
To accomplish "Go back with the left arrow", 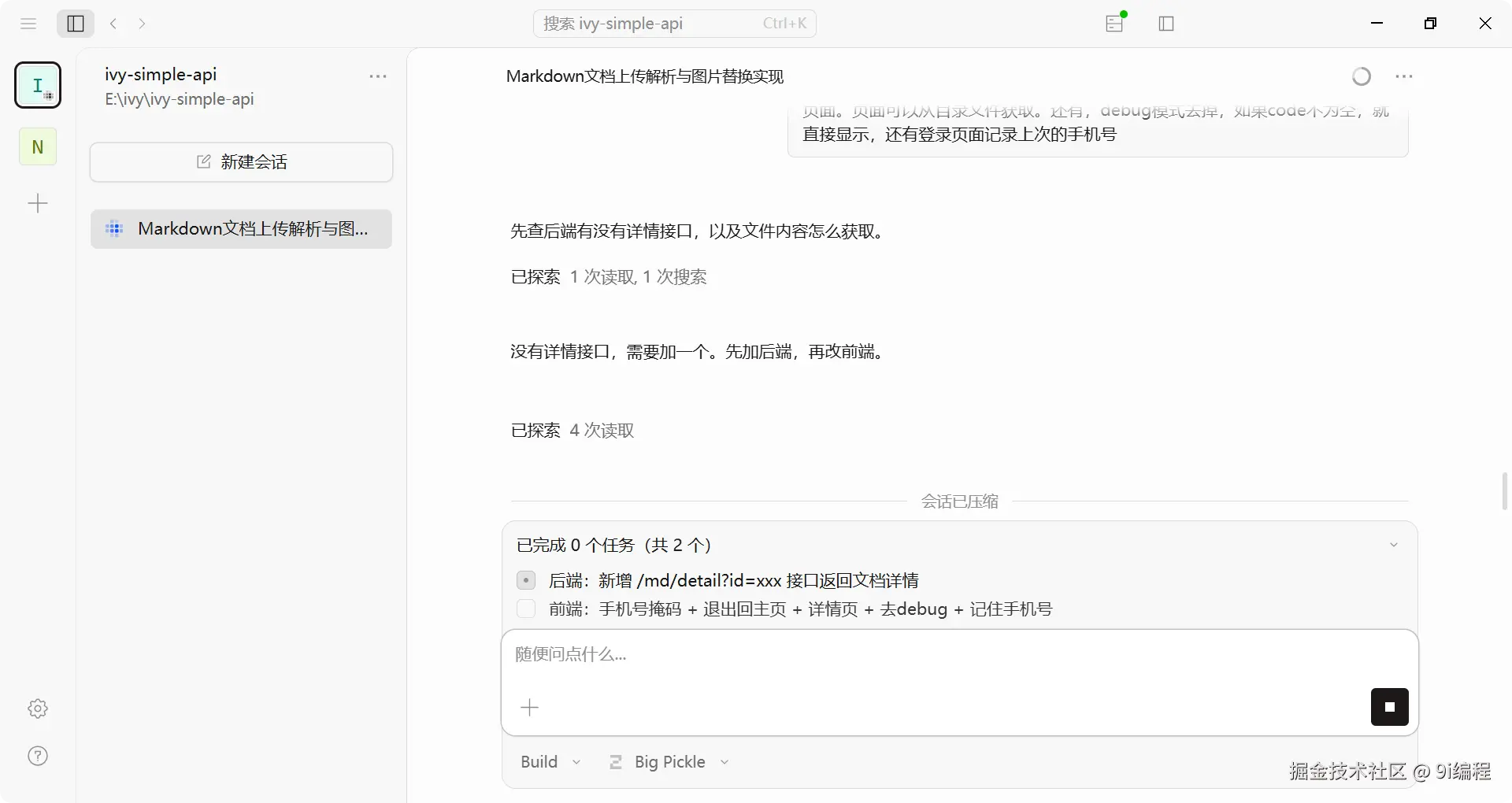I will [x=113, y=24].
